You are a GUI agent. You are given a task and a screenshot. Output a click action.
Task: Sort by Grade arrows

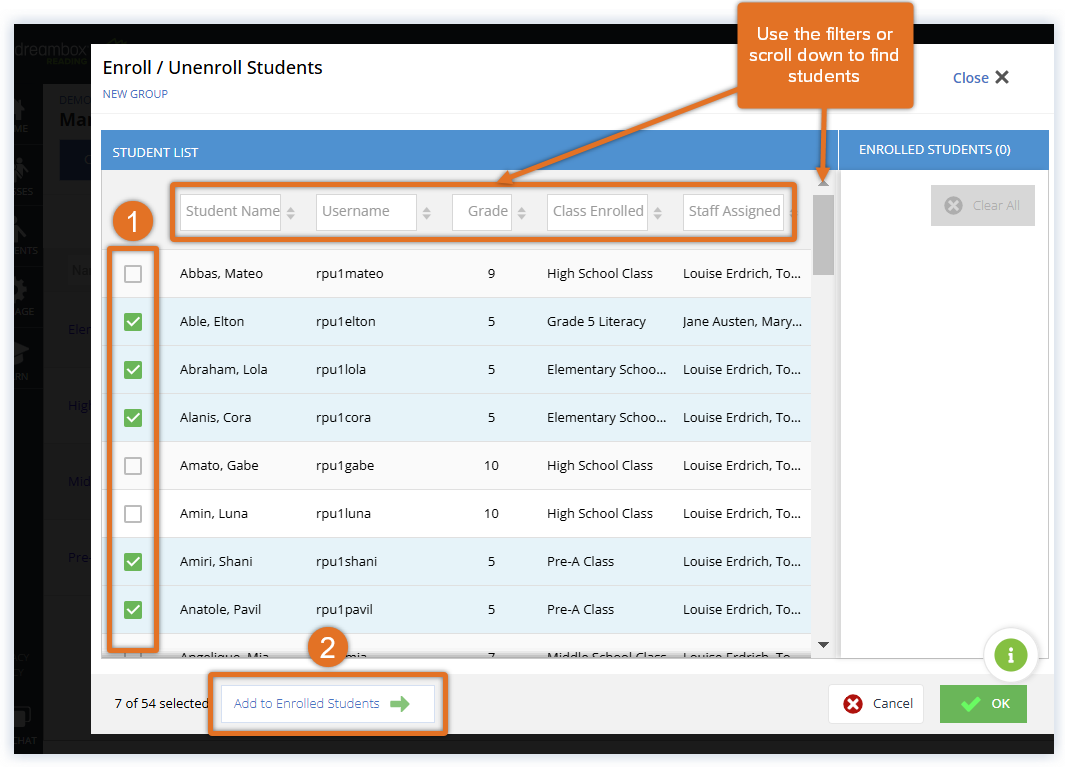click(522, 213)
